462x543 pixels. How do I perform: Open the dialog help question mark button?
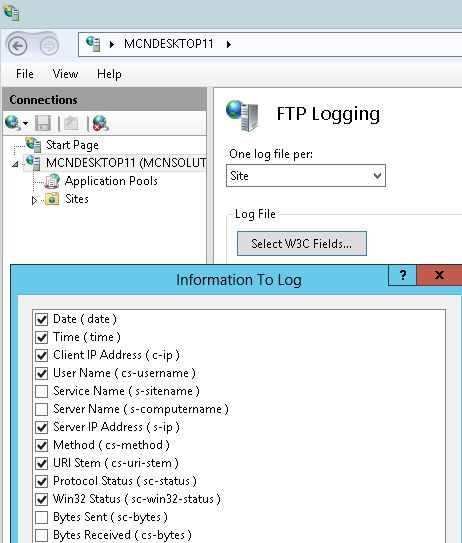point(402,275)
